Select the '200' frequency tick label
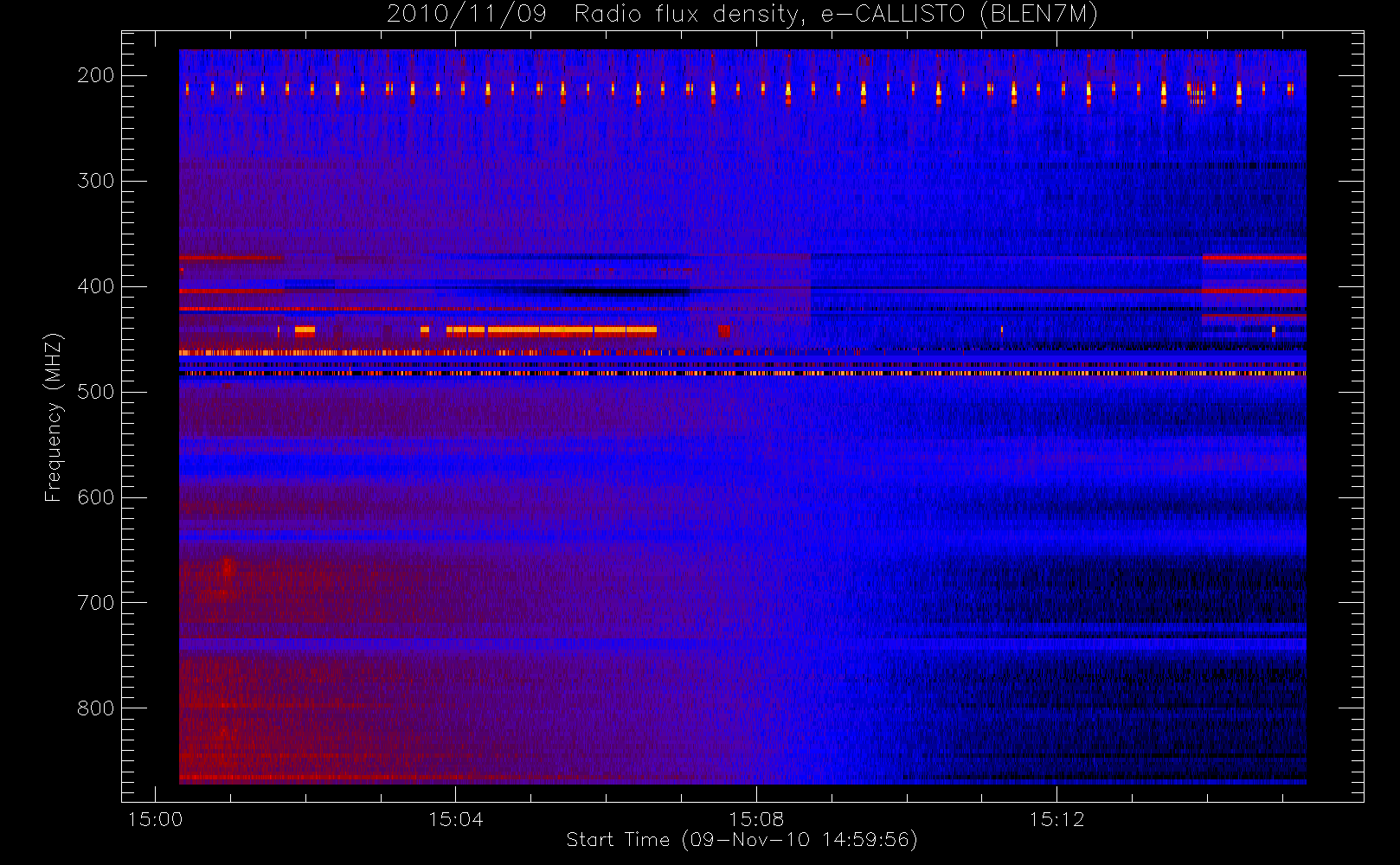The height and width of the screenshot is (865, 1400). pyautogui.click(x=96, y=75)
